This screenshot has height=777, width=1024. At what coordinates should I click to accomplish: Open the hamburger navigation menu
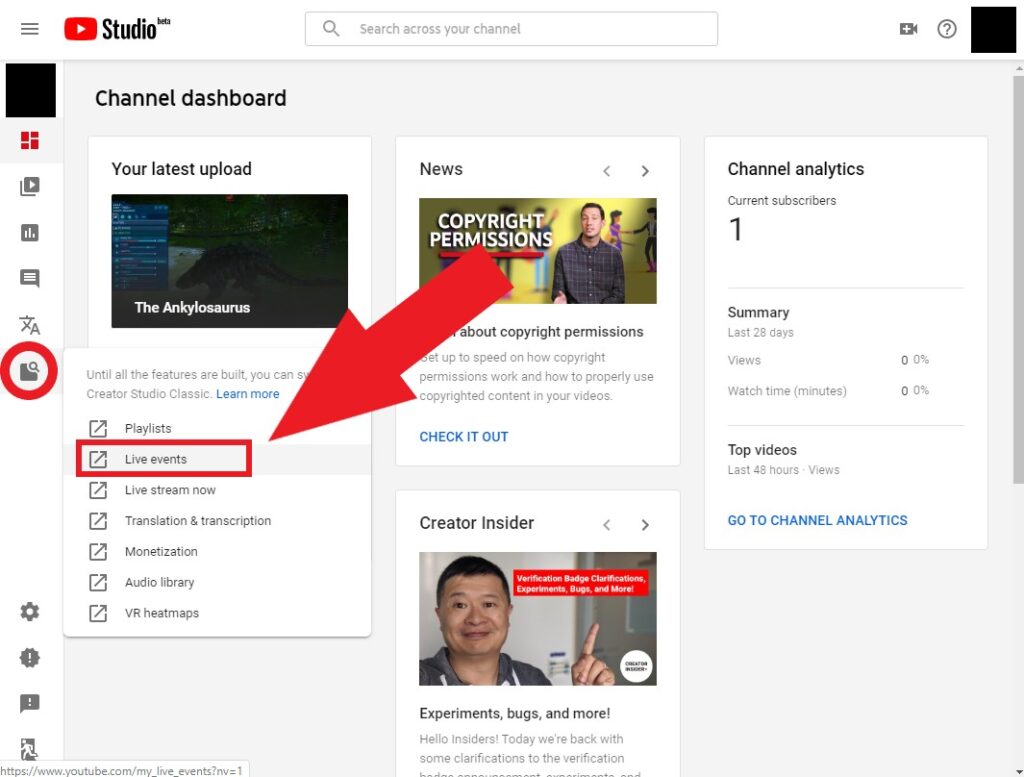click(x=30, y=29)
